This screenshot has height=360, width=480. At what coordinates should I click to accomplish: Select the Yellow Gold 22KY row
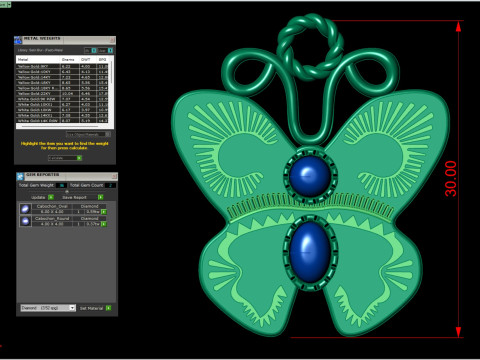(62, 94)
